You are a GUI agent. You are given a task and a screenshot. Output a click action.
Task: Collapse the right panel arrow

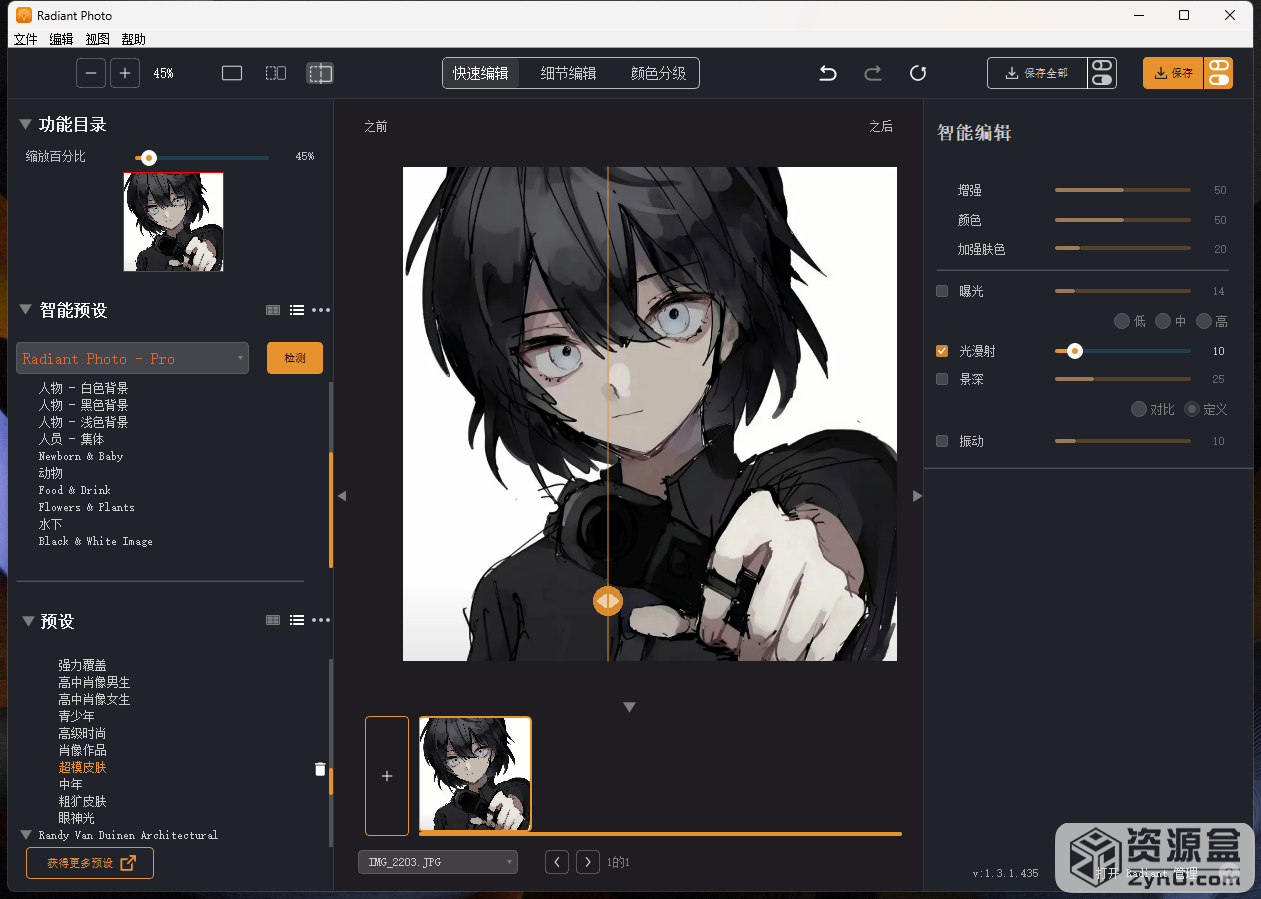pos(917,496)
